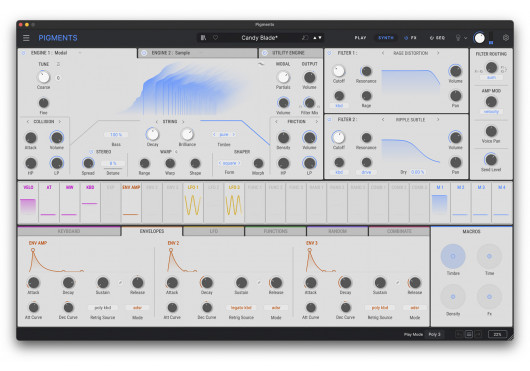Toggle the SEQ power icon in top bar
The height and width of the screenshot is (371, 530).
432,38
